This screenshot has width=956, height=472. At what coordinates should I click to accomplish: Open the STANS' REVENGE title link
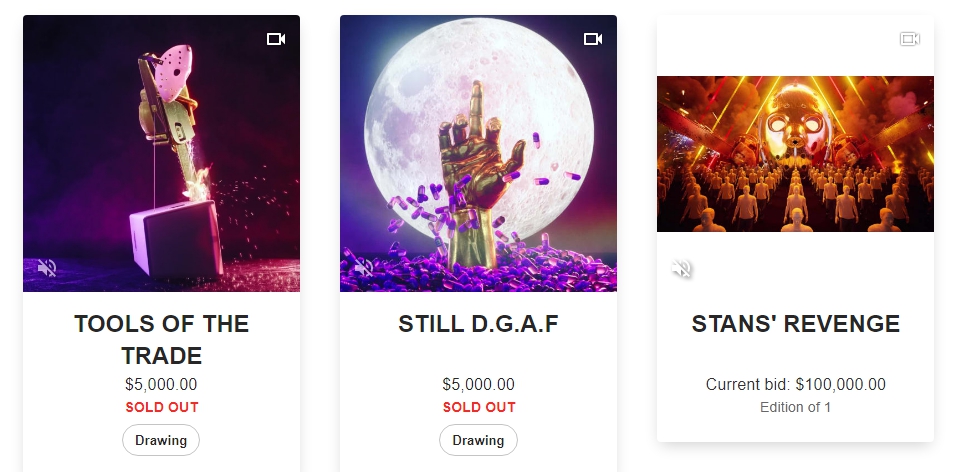pos(795,324)
